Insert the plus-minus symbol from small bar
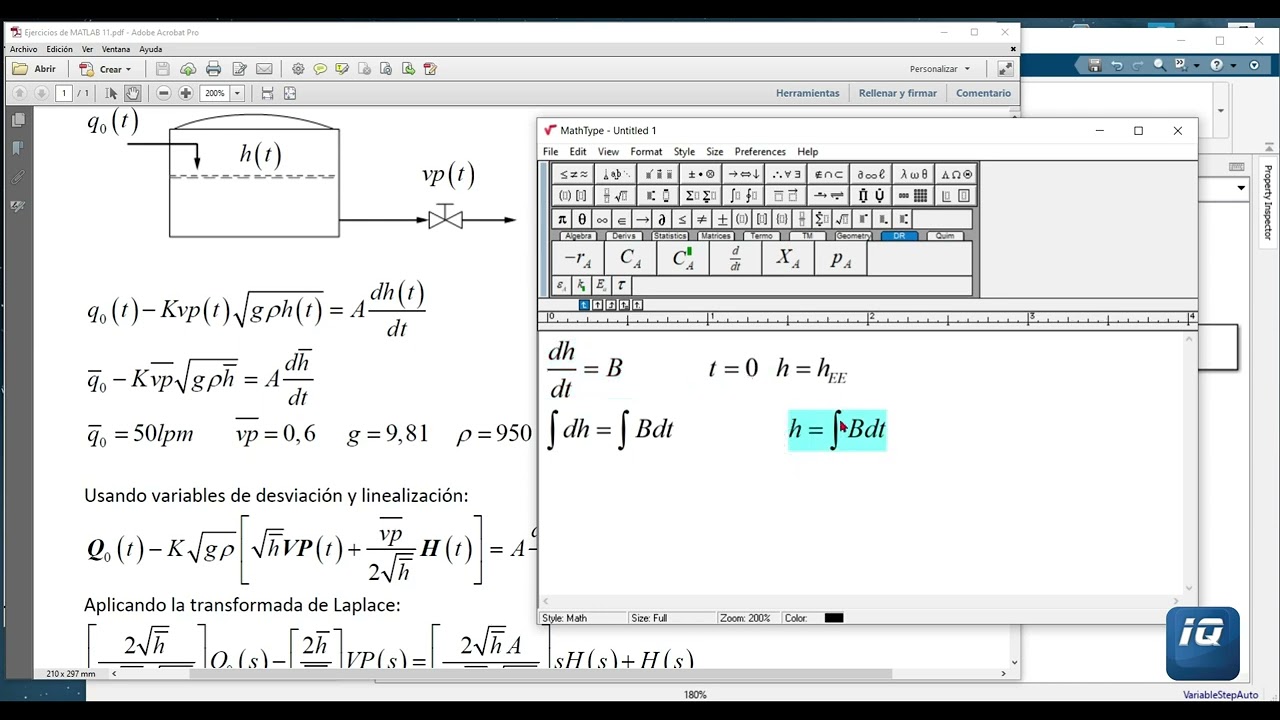Viewport: 1280px width, 720px height. point(722,219)
